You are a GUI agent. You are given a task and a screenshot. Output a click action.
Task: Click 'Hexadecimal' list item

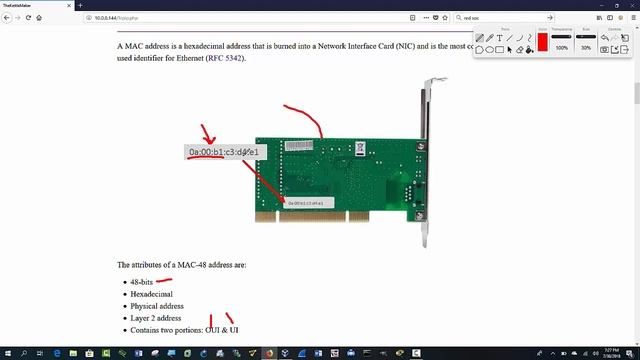click(x=151, y=294)
